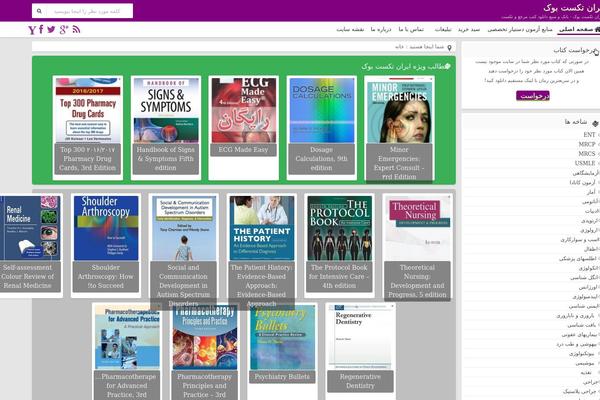
Task: Open Shoulder Arthroscopy book cover
Action: [x=106, y=228]
